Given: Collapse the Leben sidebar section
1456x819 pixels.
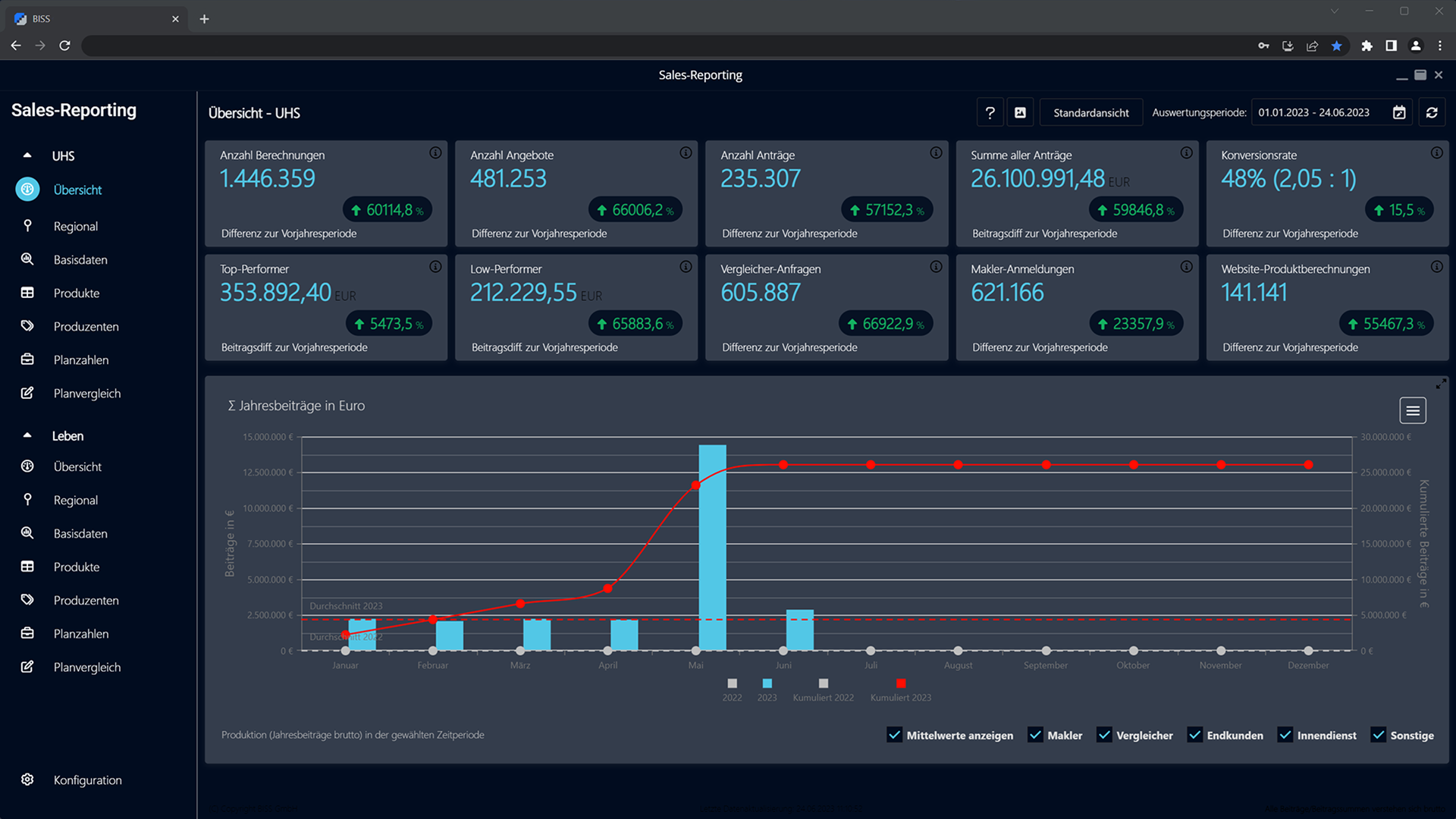Looking at the screenshot, I should 27,435.
